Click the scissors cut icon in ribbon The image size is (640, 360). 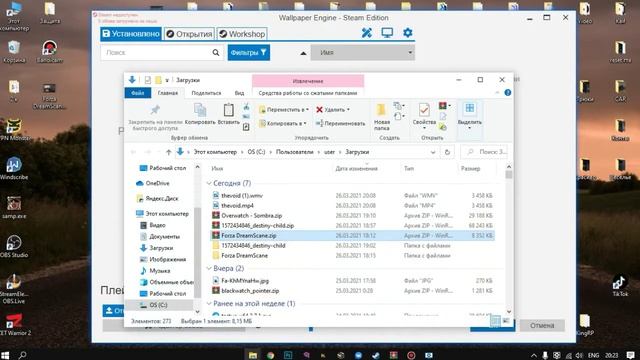(x=246, y=107)
